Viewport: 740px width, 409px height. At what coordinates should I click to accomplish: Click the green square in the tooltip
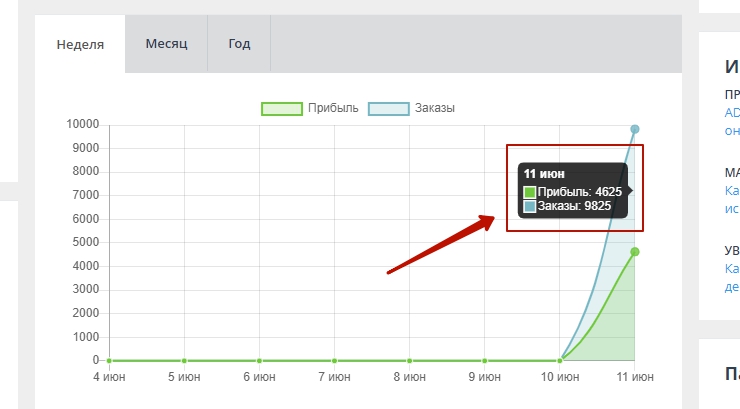click(x=530, y=191)
